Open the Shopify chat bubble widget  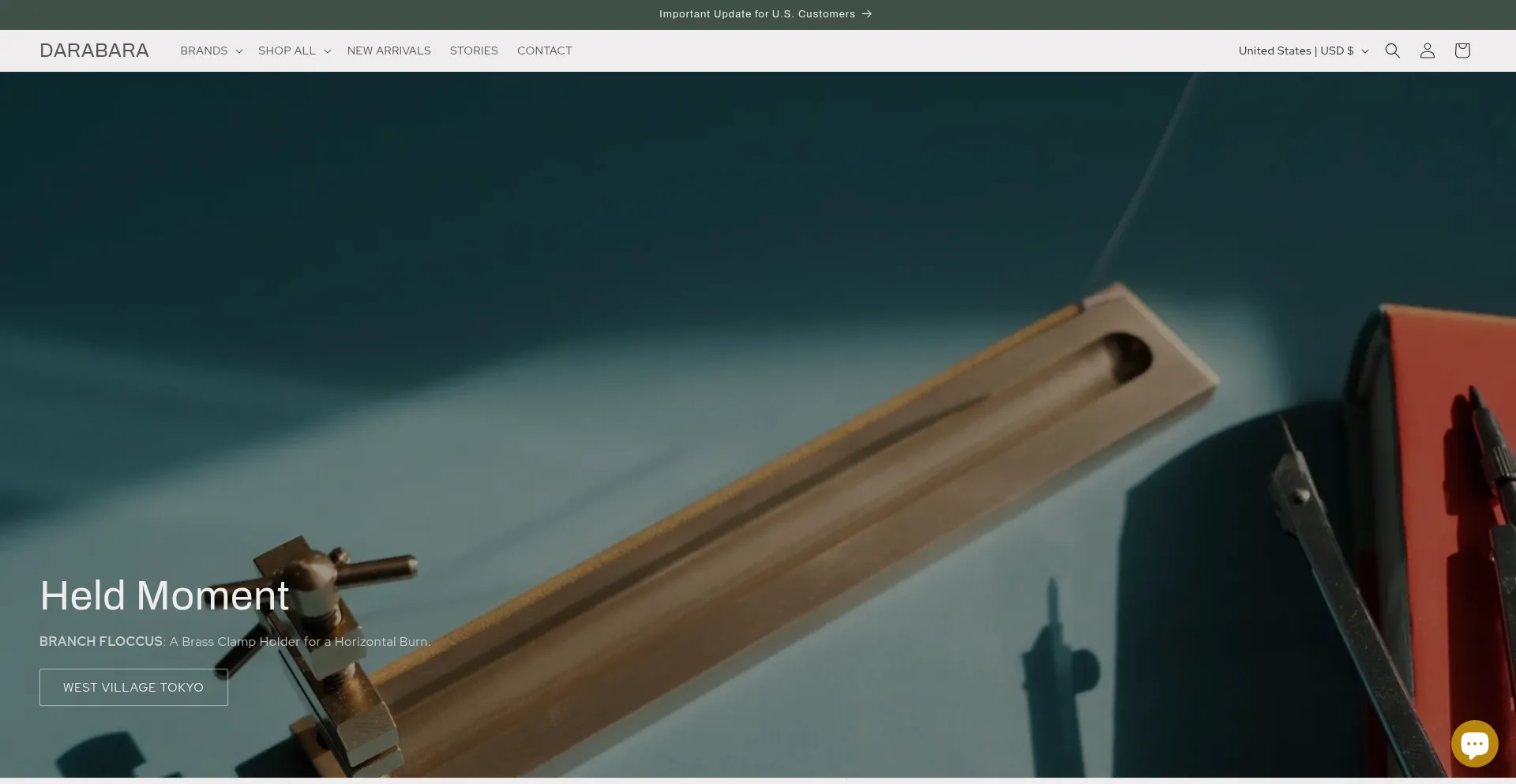(x=1474, y=744)
